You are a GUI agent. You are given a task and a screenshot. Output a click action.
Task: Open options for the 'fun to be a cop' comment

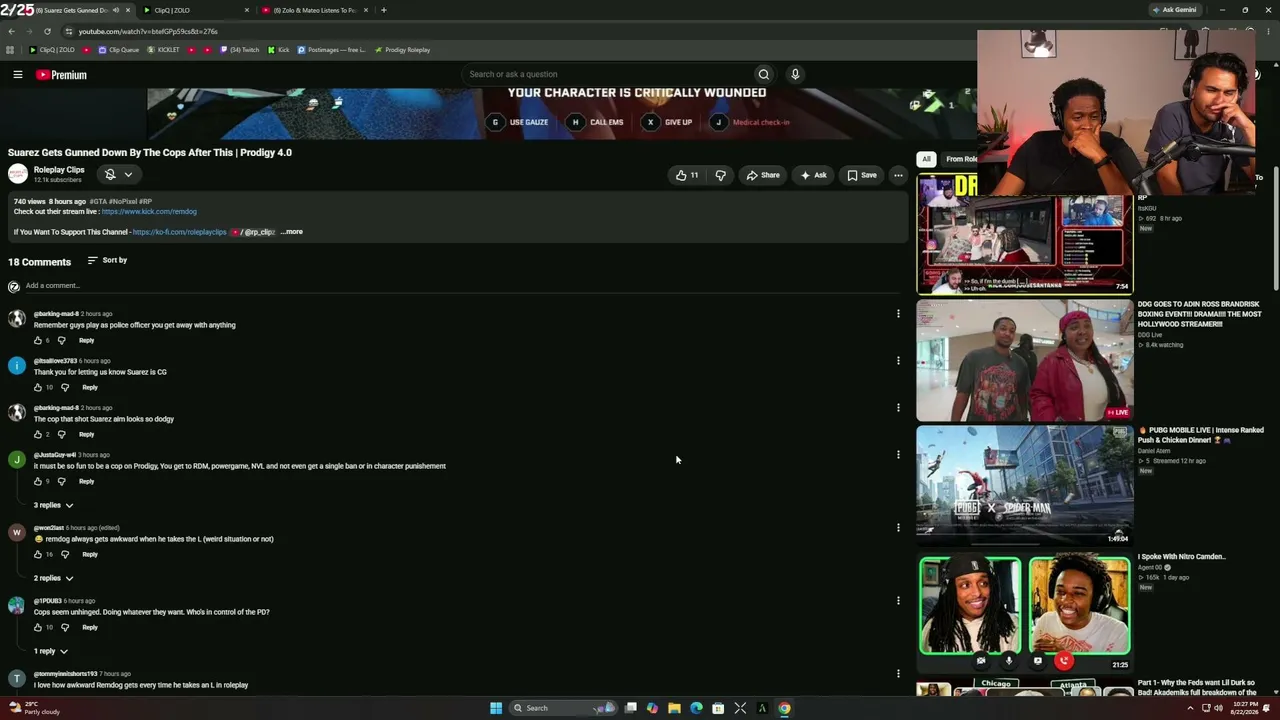(898, 455)
